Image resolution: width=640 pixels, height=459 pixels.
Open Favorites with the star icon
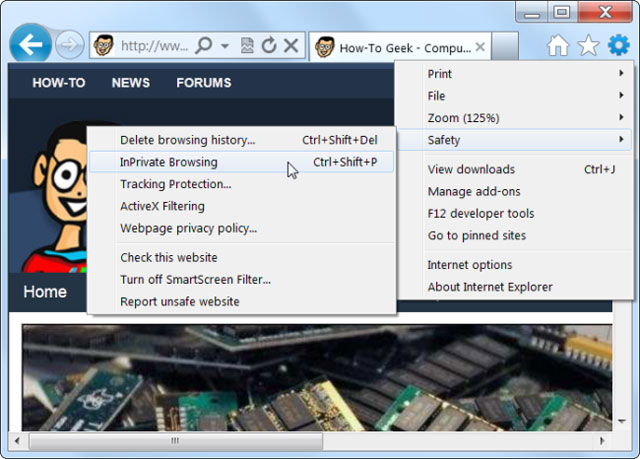click(x=589, y=46)
